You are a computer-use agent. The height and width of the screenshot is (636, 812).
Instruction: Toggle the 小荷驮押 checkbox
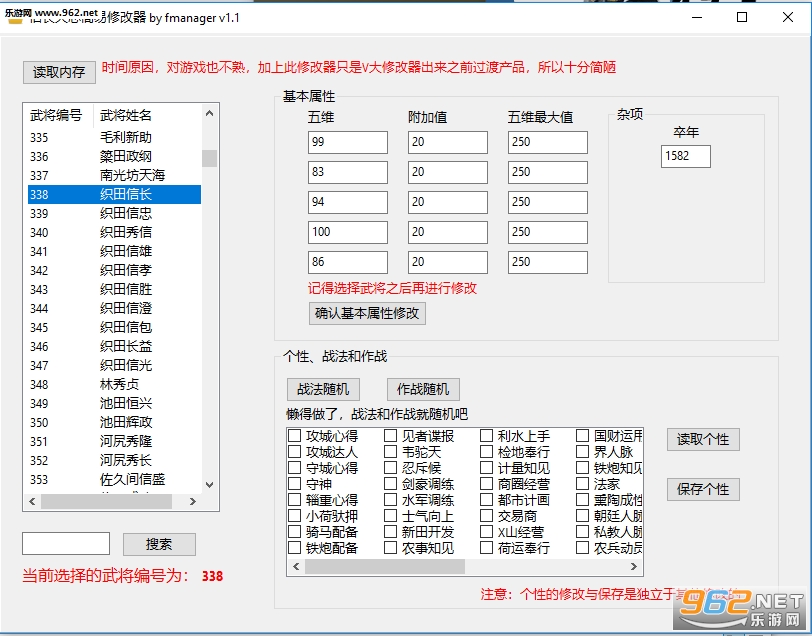tap(295, 516)
